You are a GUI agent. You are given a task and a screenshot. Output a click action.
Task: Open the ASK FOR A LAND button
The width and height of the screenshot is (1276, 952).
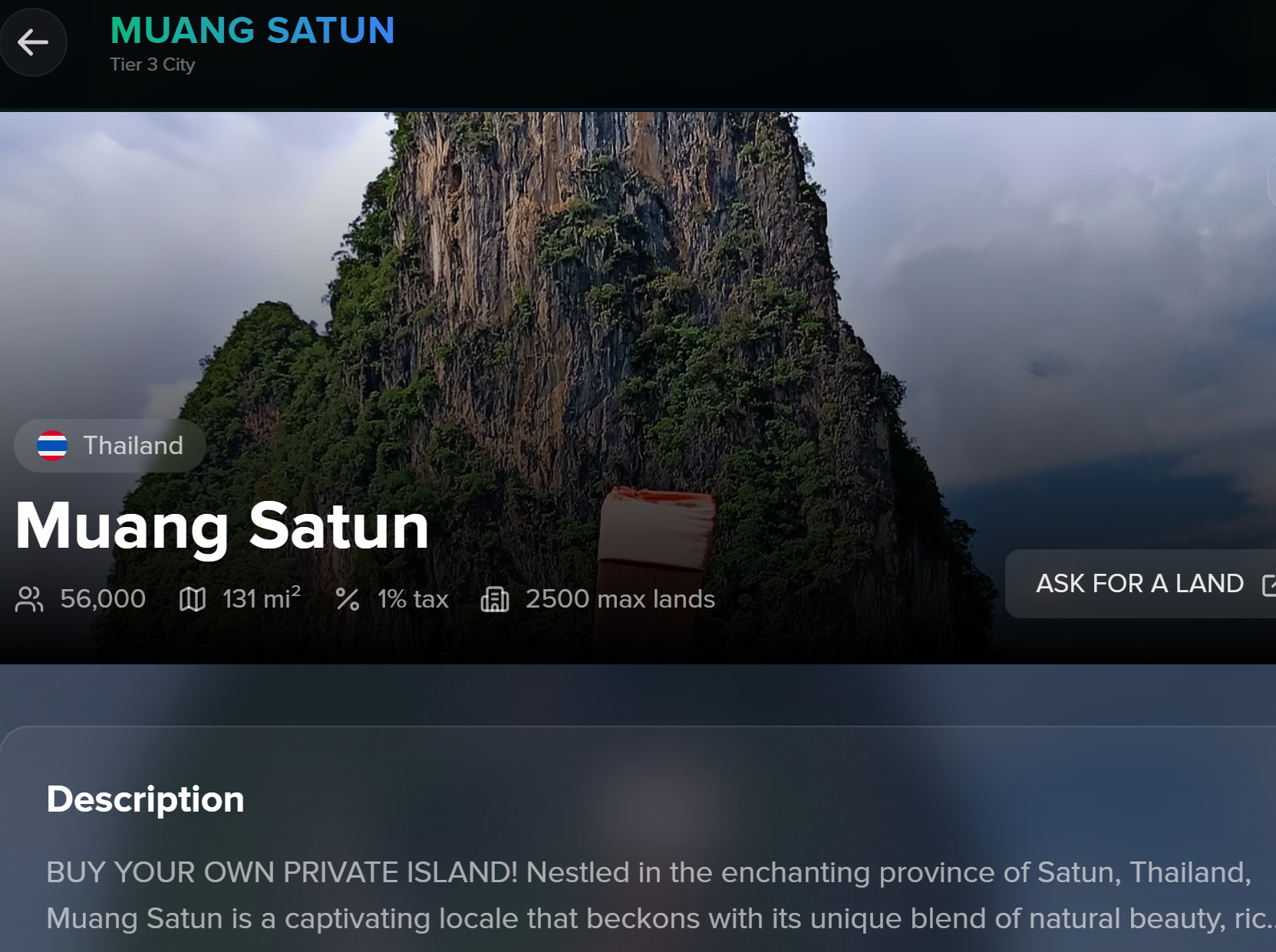click(1141, 584)
